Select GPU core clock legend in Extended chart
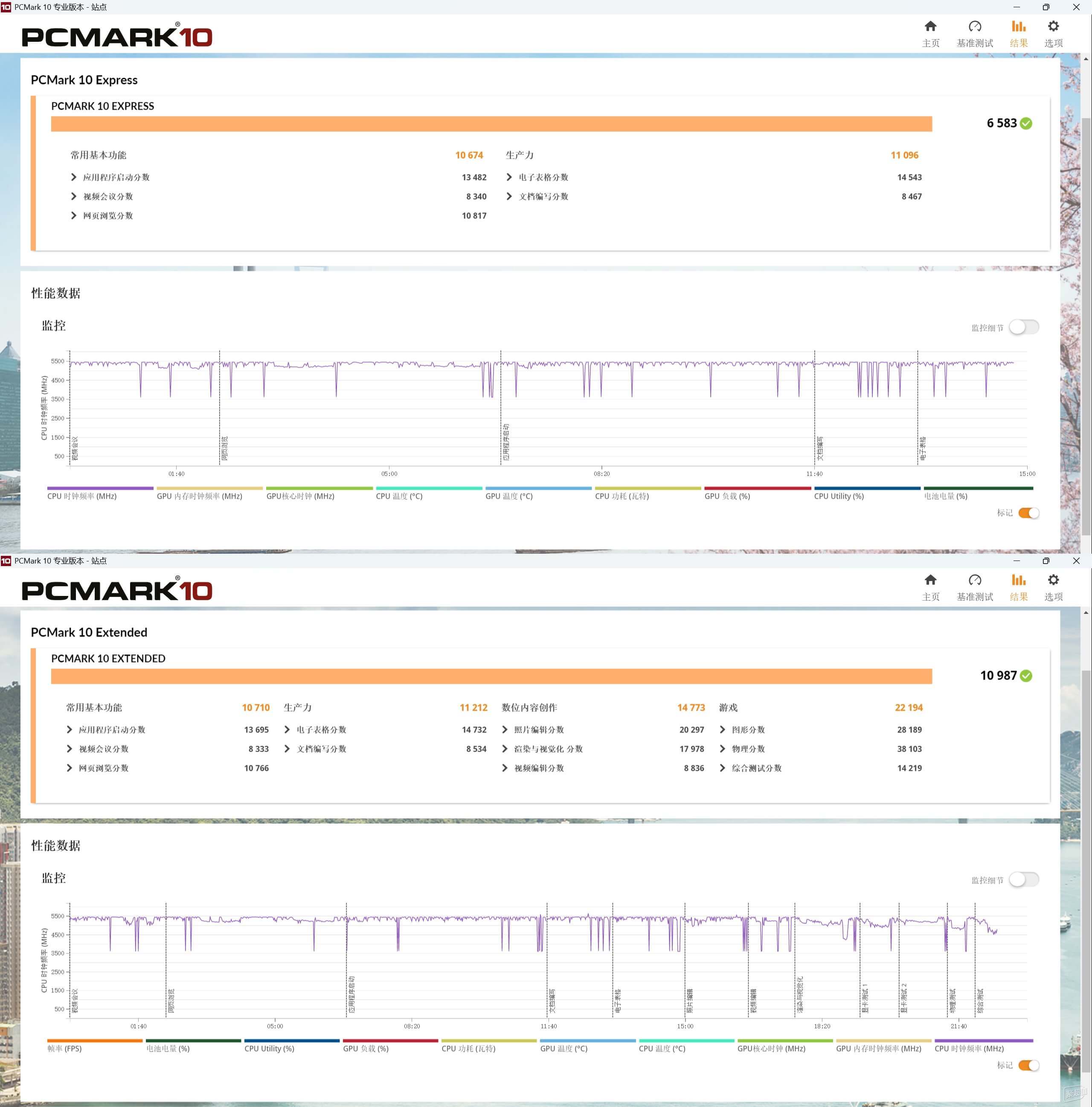 [785, 1046]
